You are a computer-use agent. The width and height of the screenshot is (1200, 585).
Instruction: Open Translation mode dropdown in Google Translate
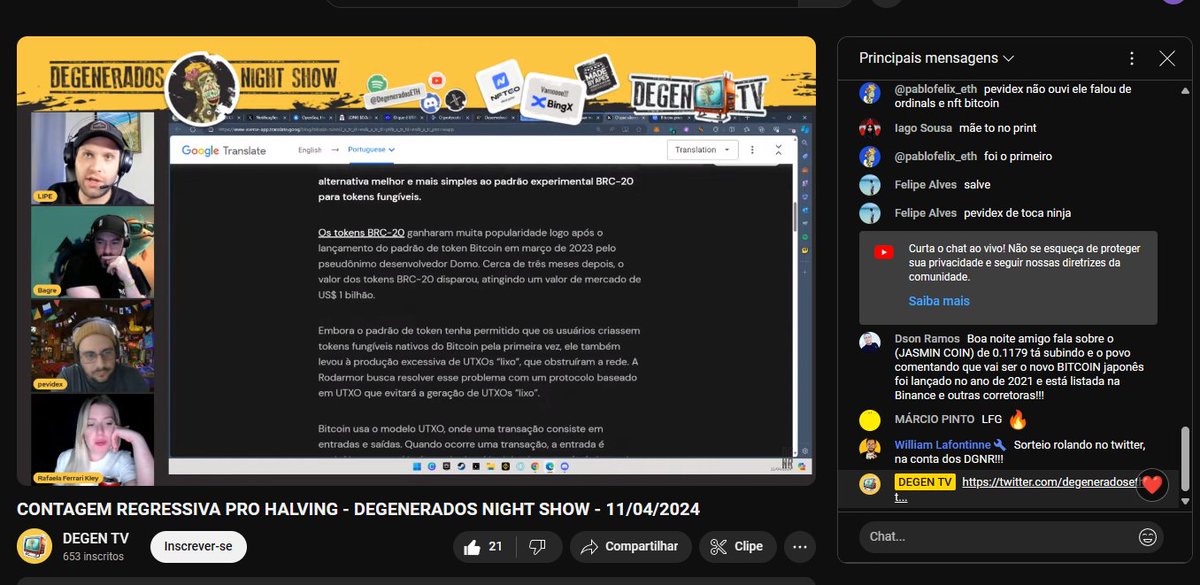point(702,150)
